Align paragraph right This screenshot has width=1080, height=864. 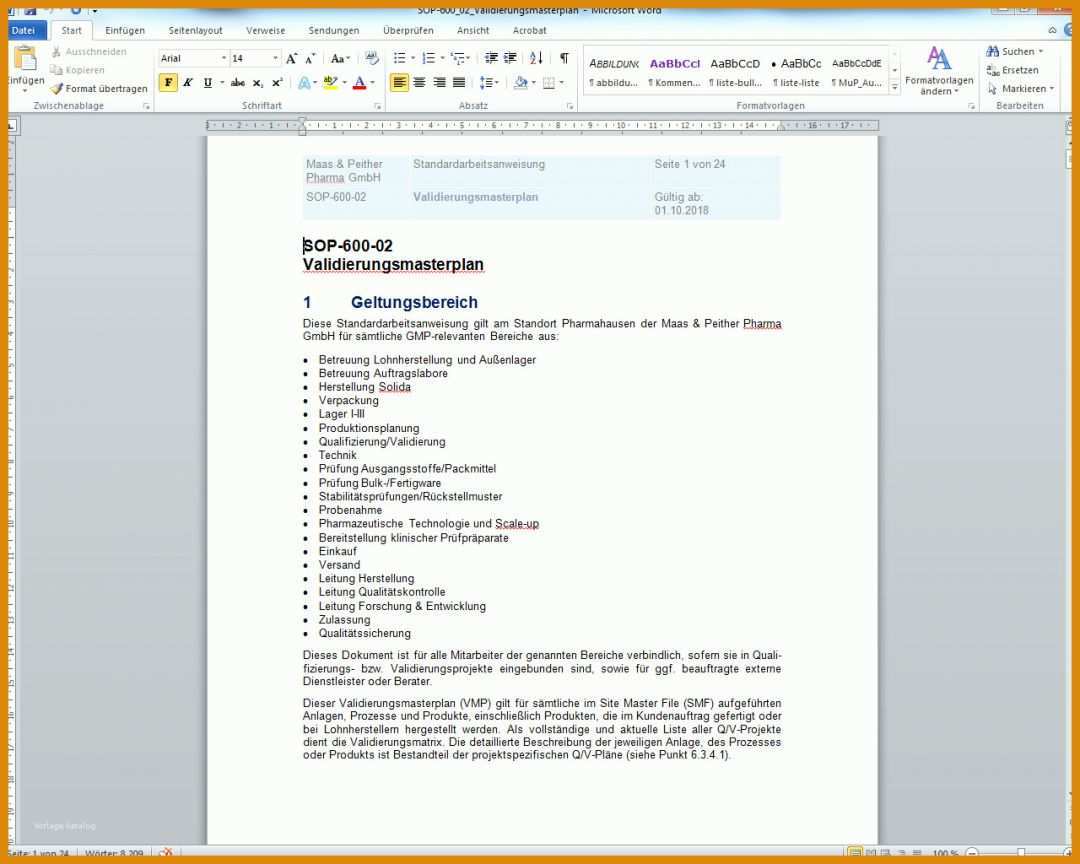coord(439,83)
